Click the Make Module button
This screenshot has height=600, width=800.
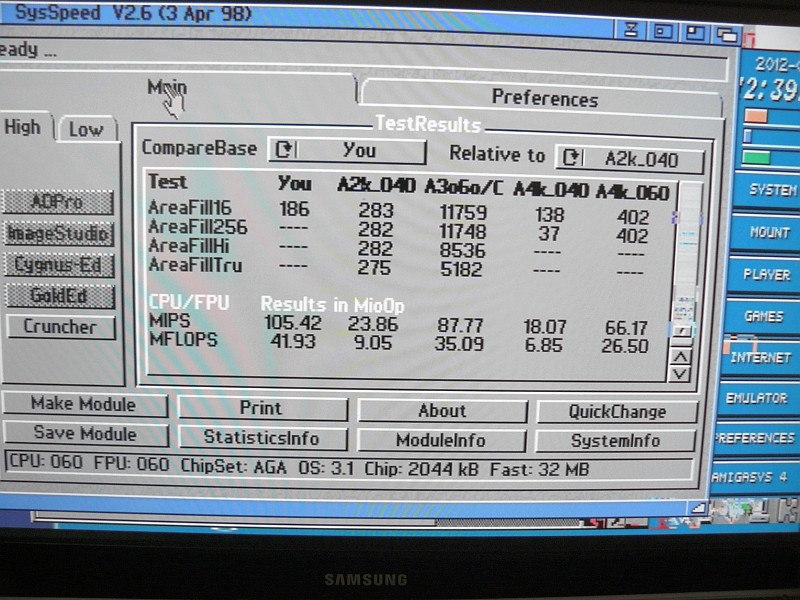coord(85,405)
